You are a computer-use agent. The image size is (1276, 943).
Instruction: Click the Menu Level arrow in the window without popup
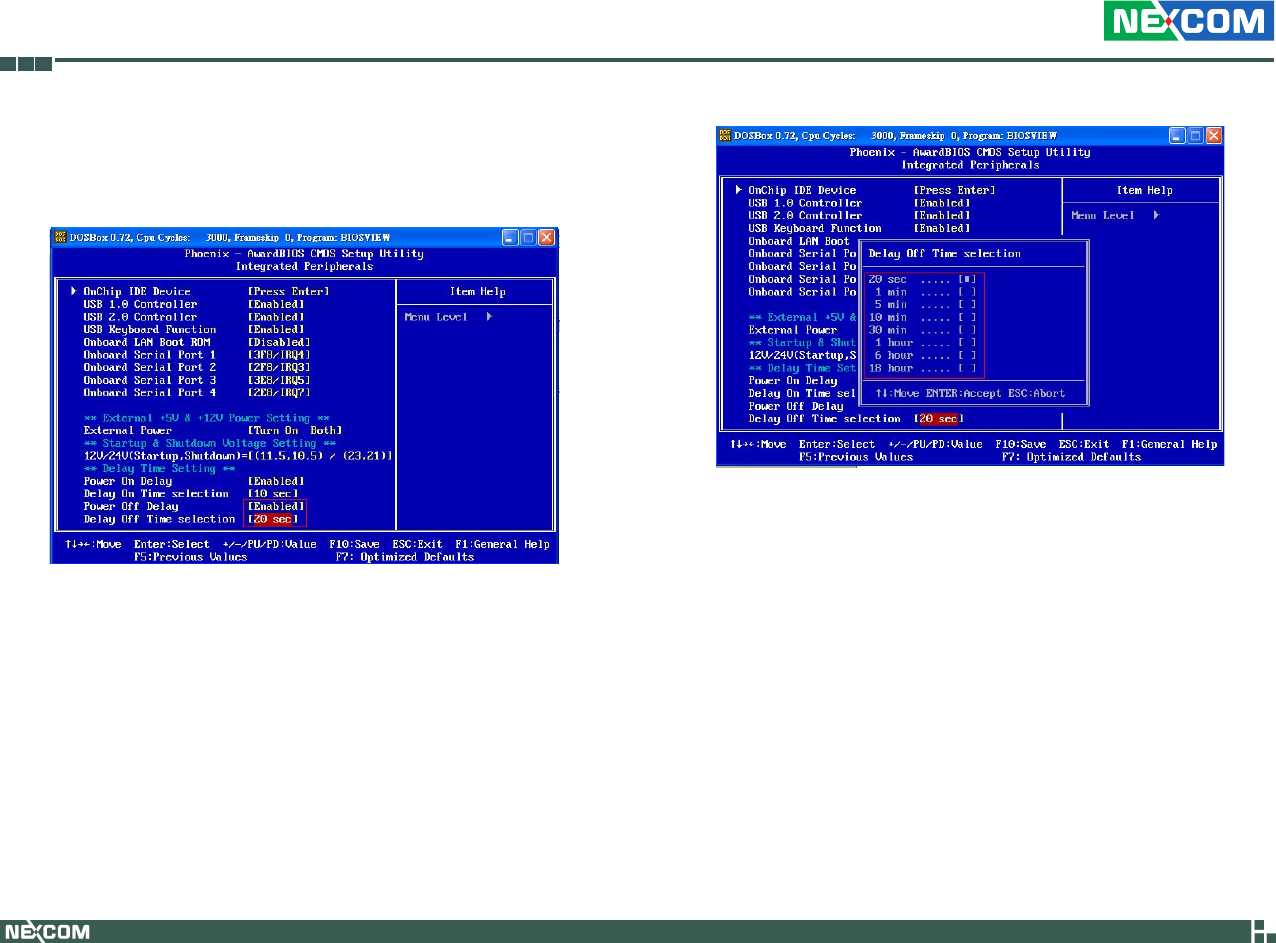[489, 316]
